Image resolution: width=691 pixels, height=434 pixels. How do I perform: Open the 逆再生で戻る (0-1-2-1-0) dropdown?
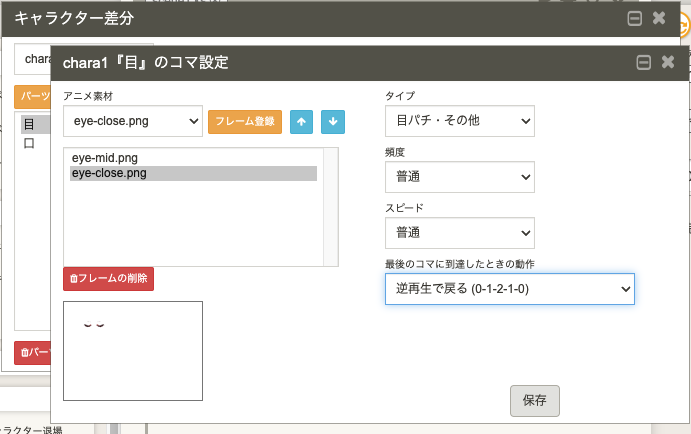(509, 288)
